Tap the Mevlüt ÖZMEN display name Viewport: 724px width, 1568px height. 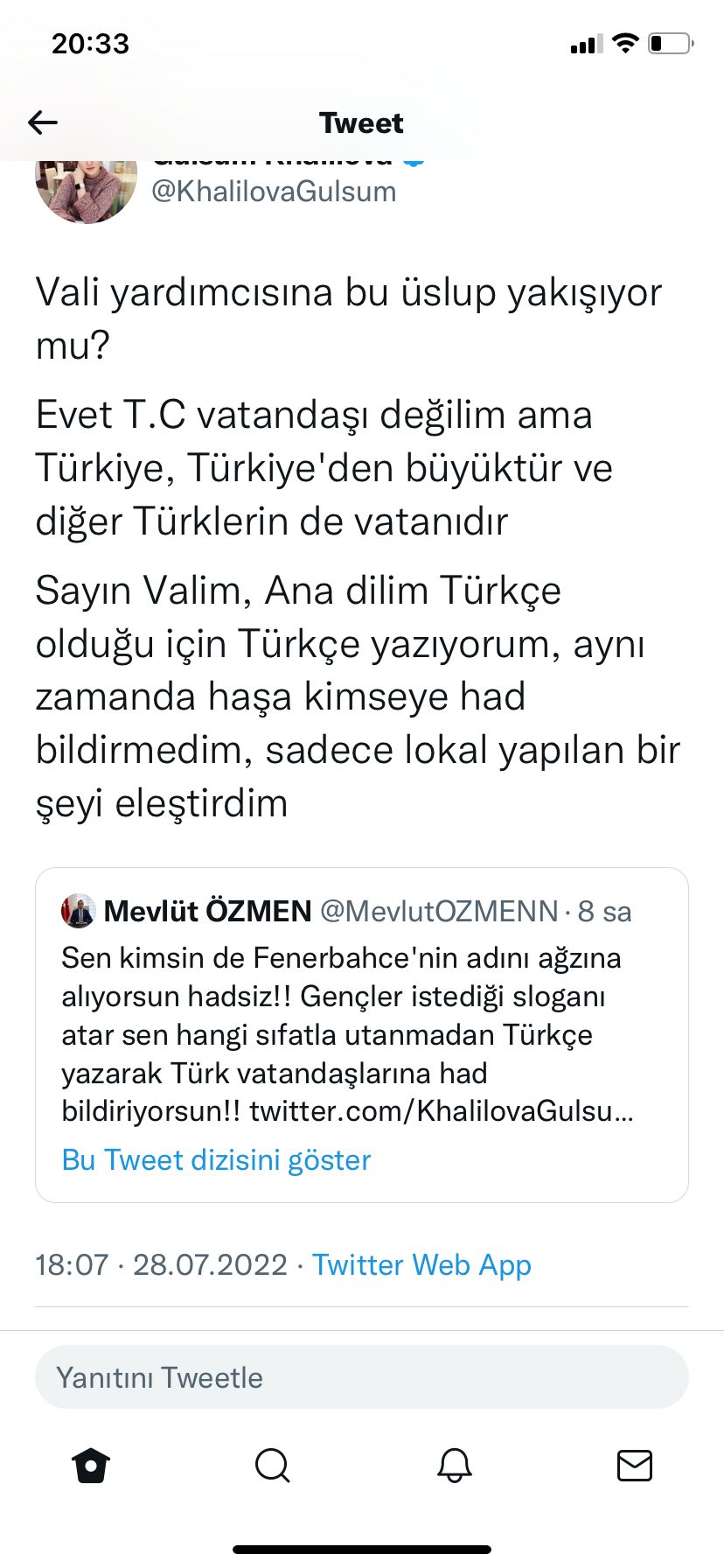(x=207, y=911)
